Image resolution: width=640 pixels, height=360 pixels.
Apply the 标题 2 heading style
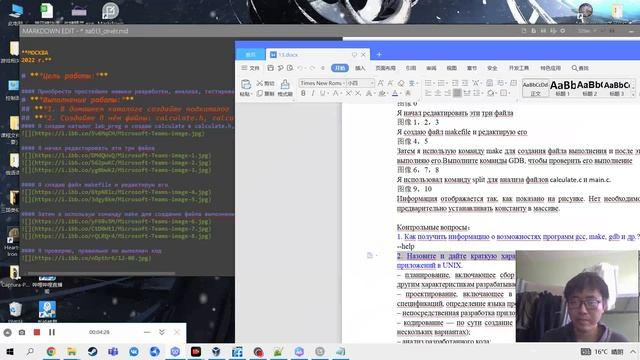click(x=589, y=88)
